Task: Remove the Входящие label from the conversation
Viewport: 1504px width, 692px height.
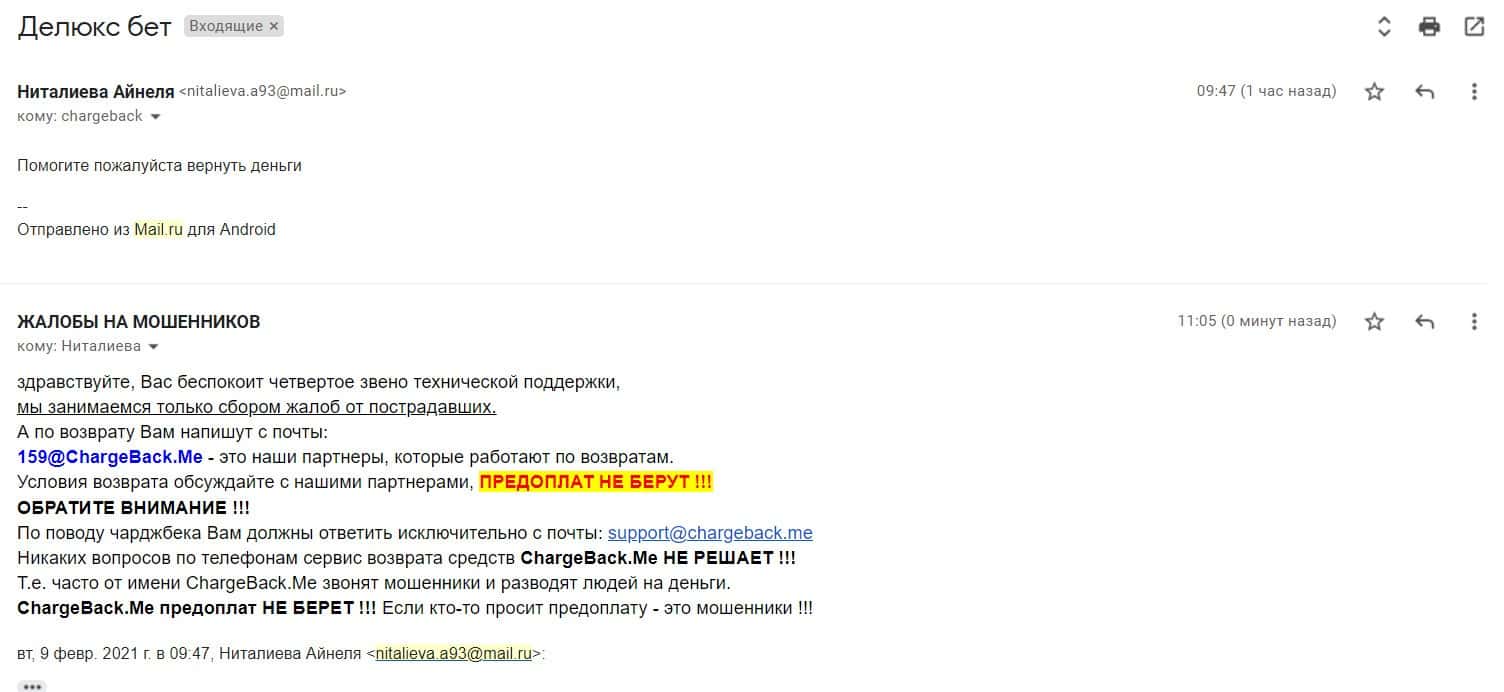Action: tap(274, 27)
